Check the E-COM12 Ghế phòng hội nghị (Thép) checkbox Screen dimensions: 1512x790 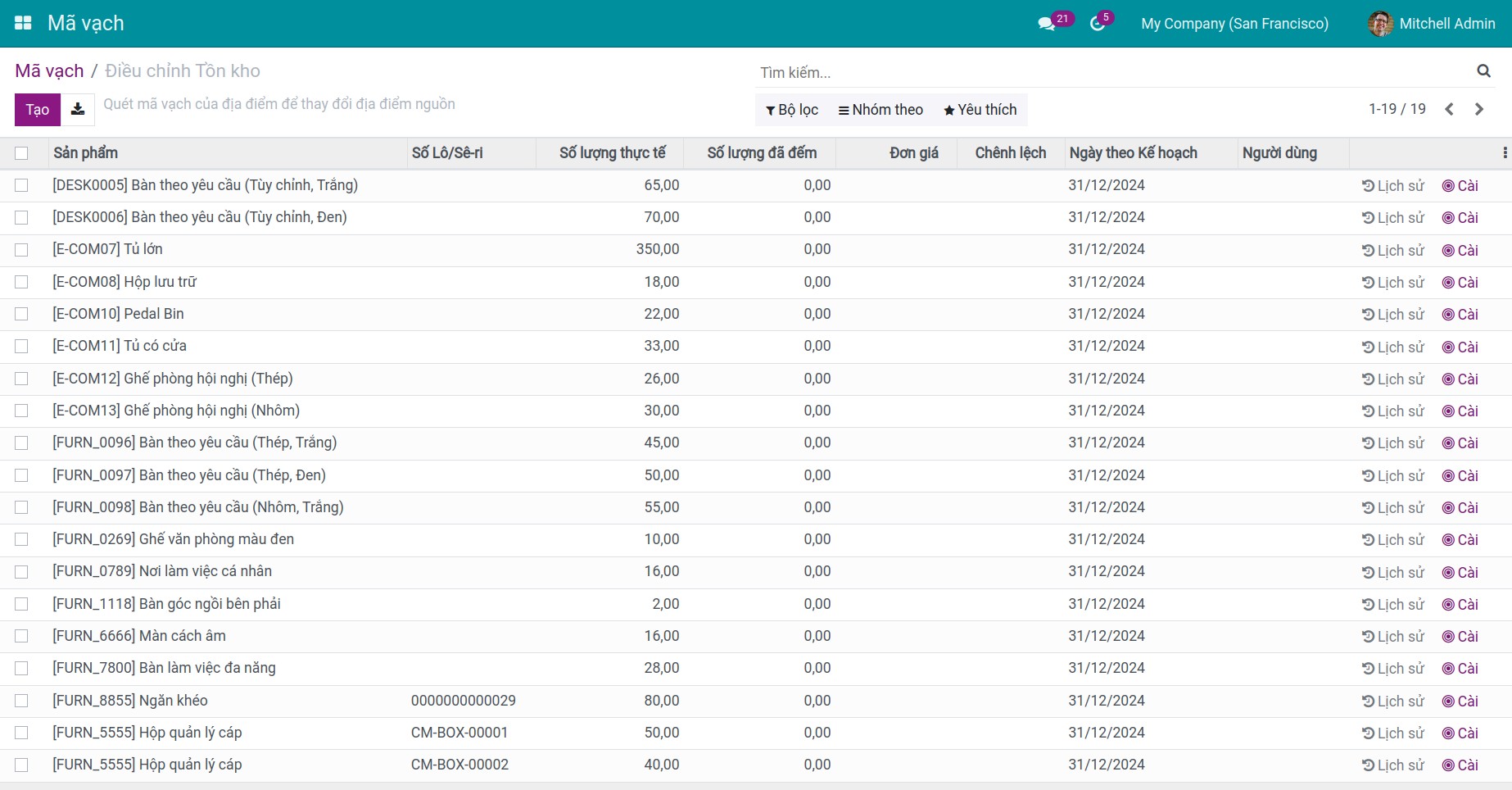[x=21, y=379]
